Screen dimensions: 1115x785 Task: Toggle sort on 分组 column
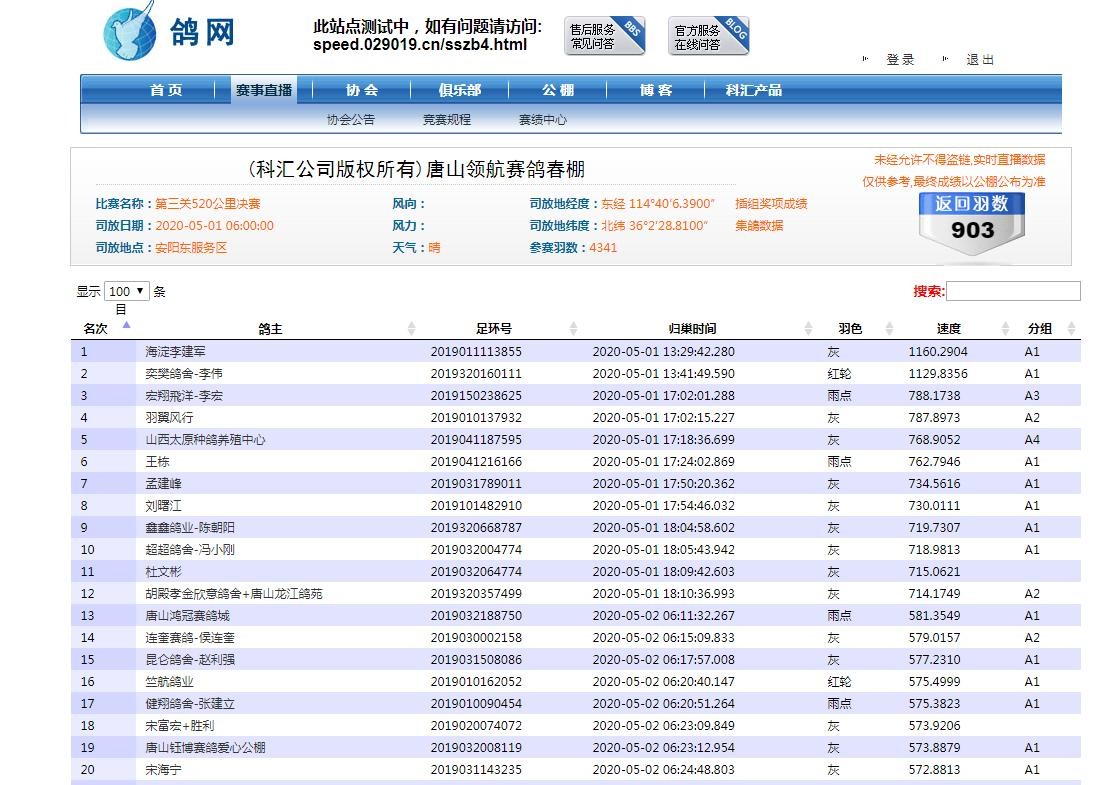coord(1071,329)
